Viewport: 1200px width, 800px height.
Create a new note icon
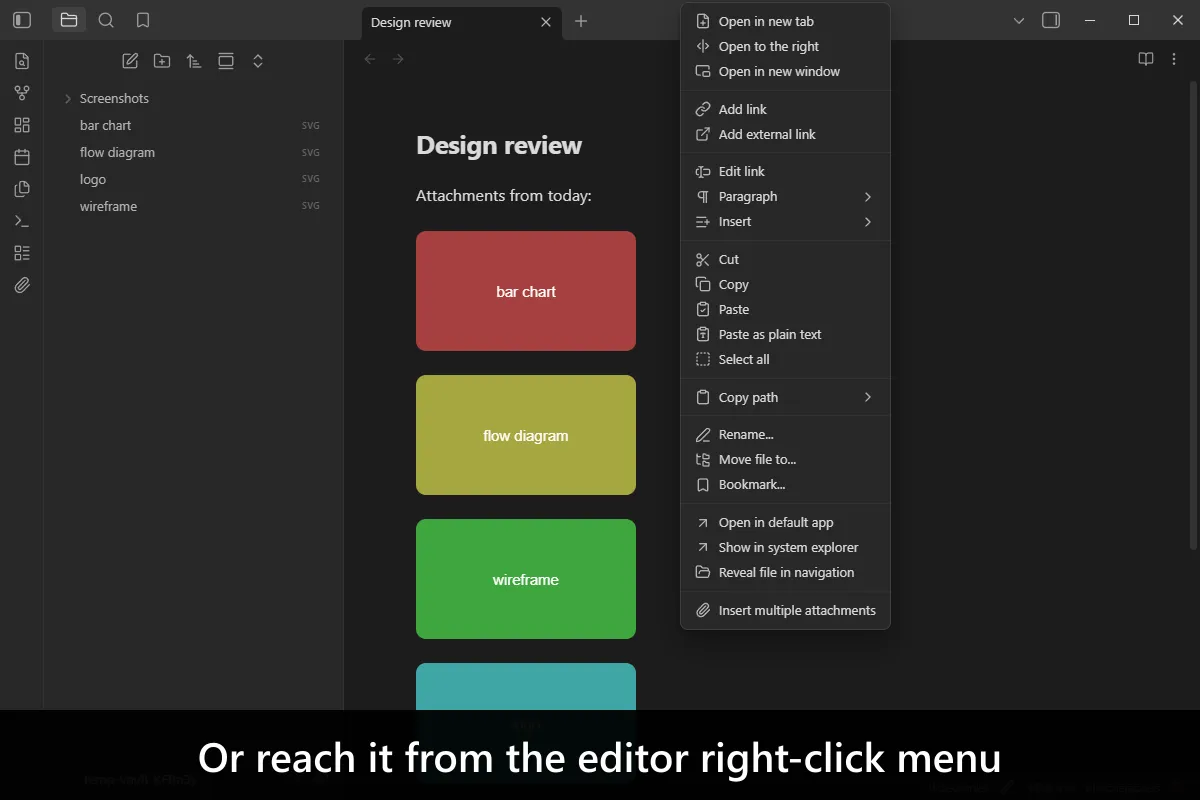coord(130,61)
